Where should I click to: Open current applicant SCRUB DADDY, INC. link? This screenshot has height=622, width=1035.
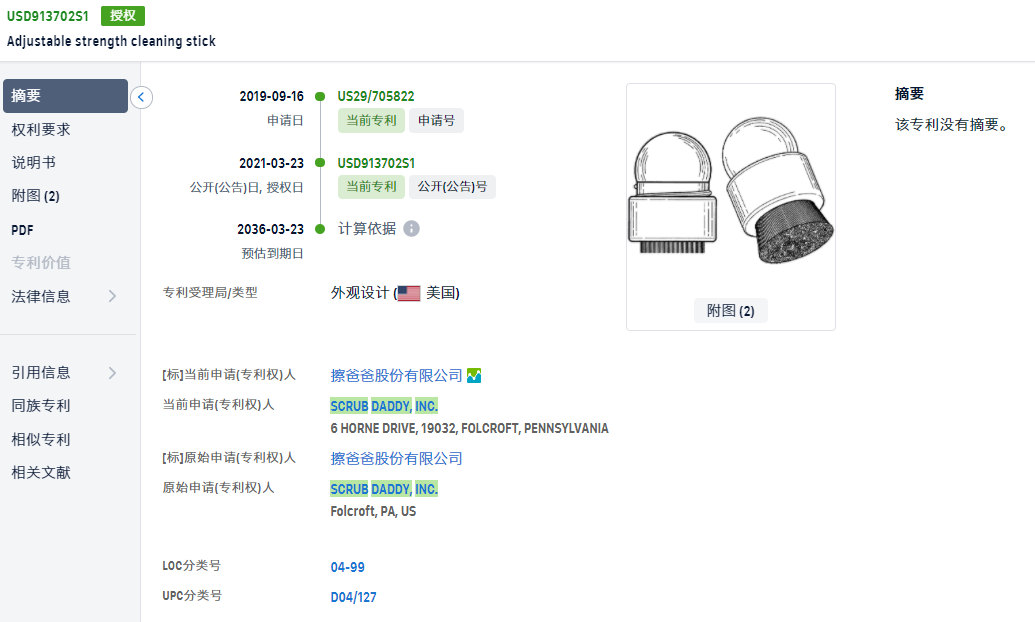click(x=384, y=406)
